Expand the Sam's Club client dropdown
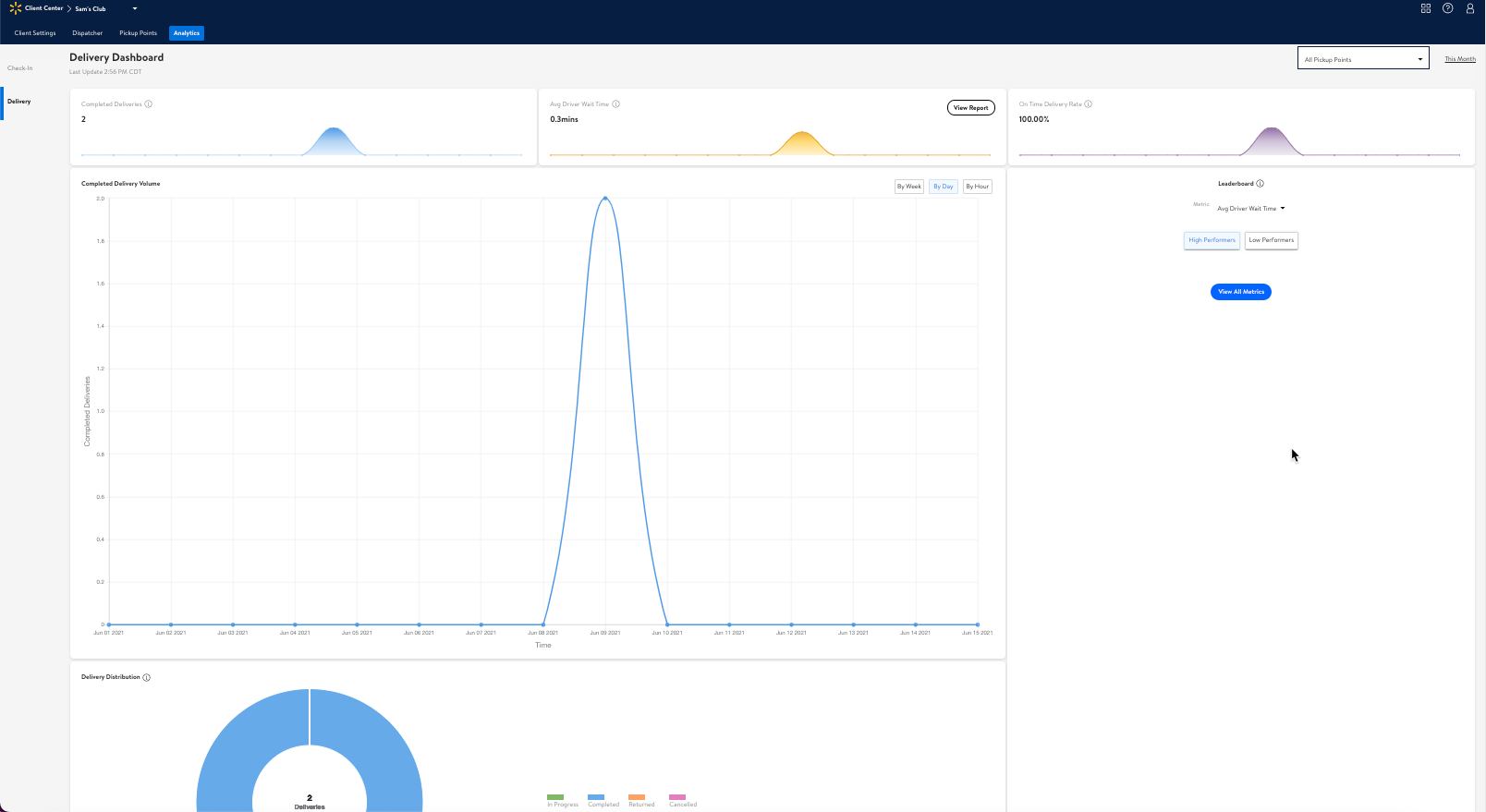Viewport: 1486px width, 812px height. (135, 8)
